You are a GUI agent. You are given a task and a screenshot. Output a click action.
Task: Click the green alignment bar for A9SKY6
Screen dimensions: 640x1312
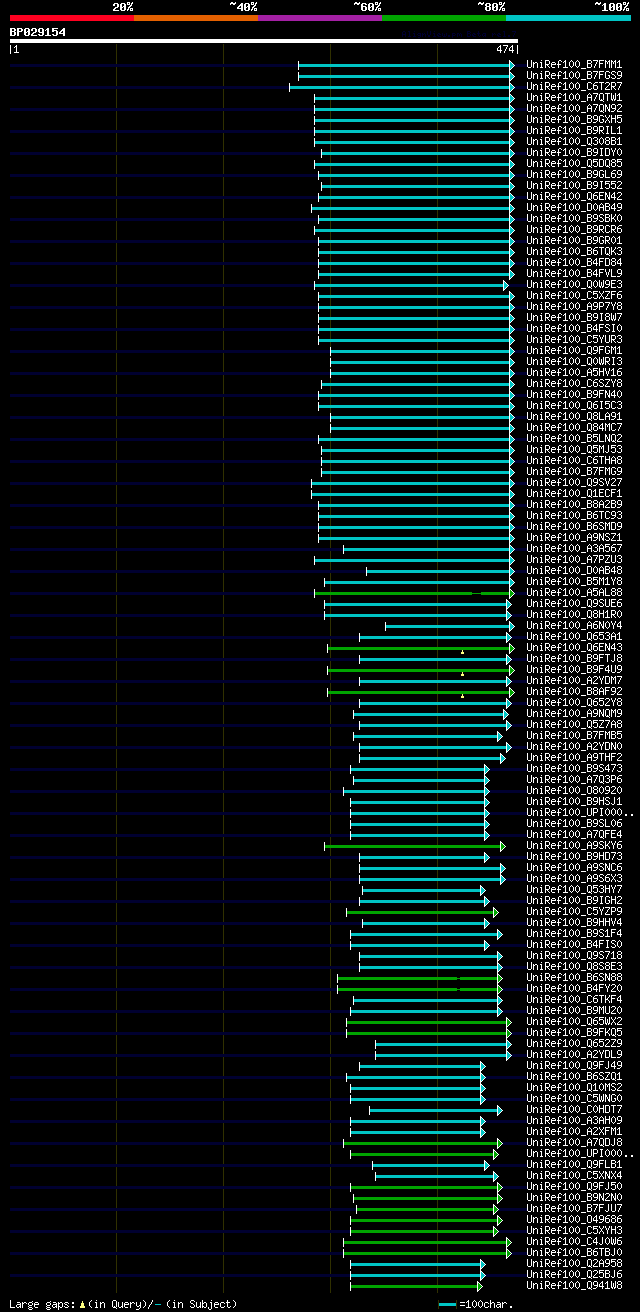coord(415,846)
